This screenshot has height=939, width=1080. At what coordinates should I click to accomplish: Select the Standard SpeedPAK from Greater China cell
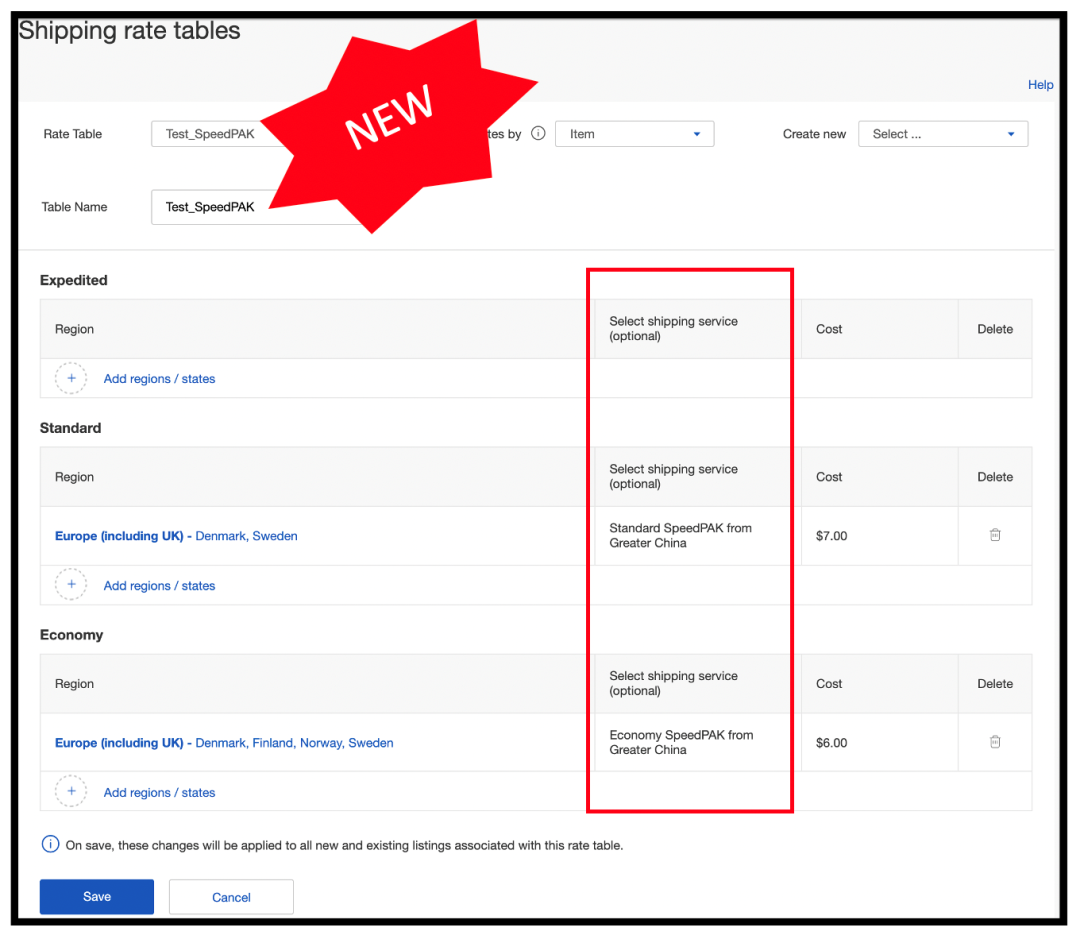692,535
